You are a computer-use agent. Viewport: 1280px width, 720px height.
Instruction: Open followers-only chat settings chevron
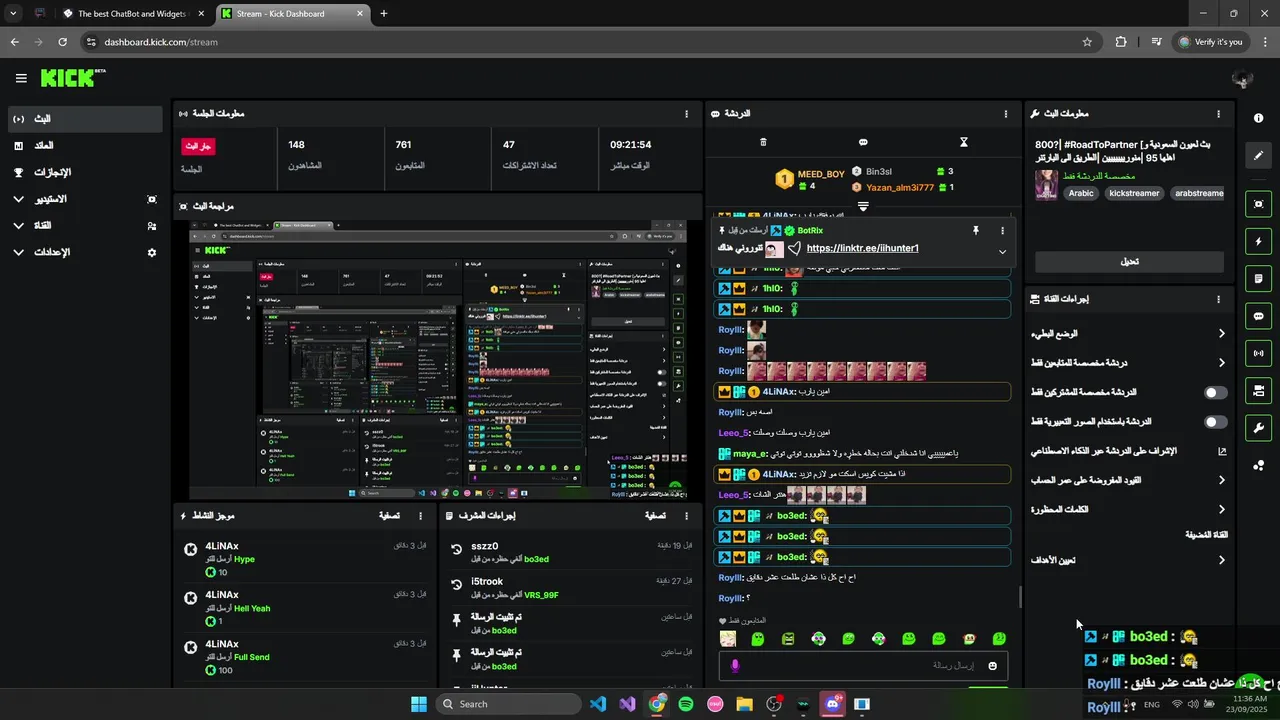1221,363
